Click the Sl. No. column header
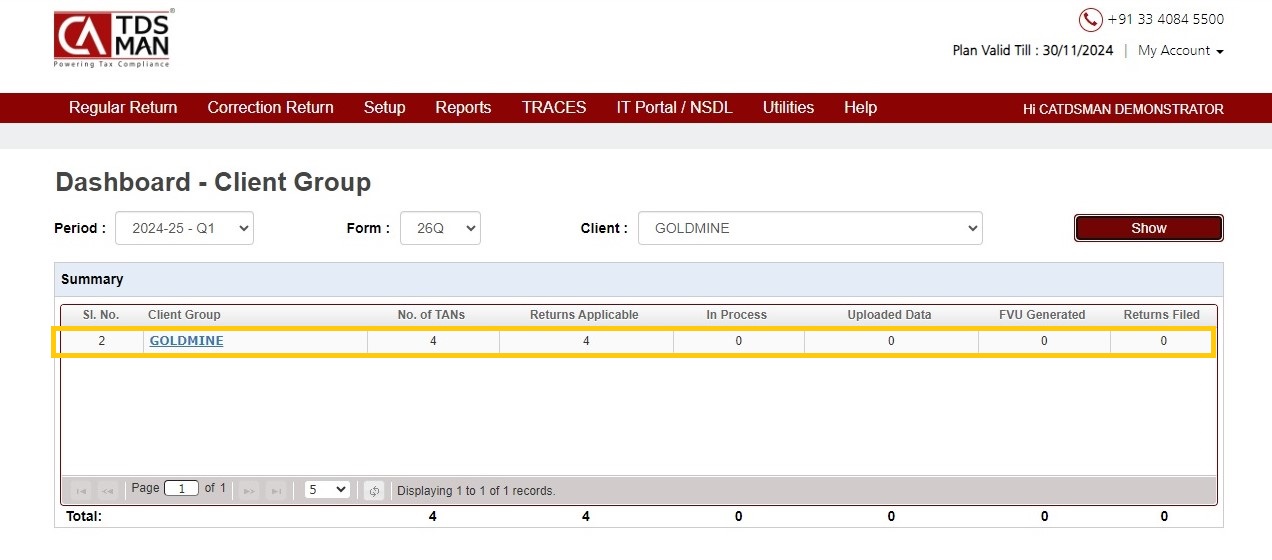Viewport: 1272px width, 560px height. coord(100,314)
